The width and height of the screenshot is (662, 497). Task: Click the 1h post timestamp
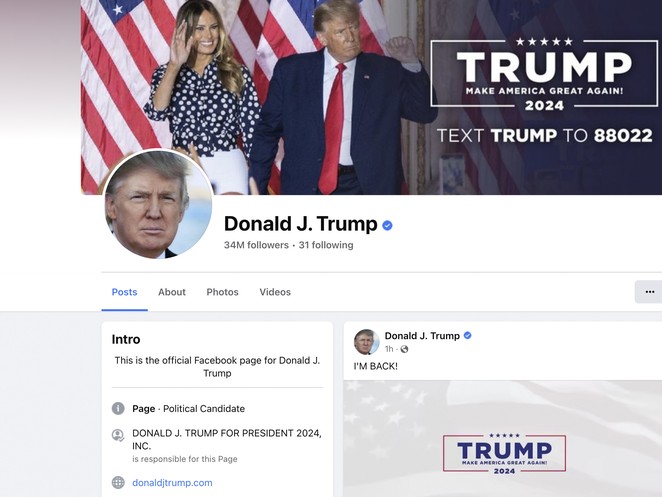tap(389, 349)
